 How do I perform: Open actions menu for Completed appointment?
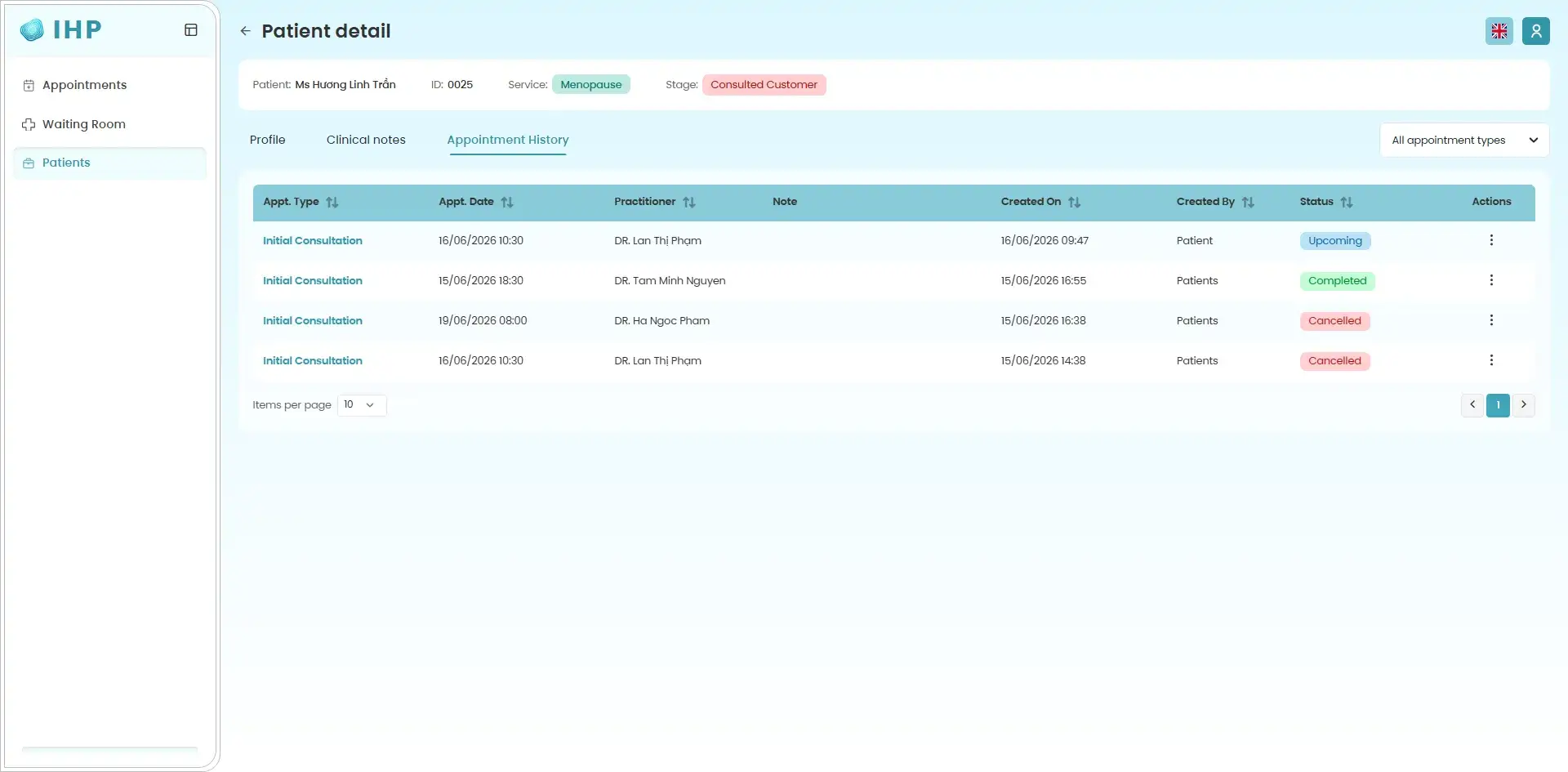point(1491,280)
